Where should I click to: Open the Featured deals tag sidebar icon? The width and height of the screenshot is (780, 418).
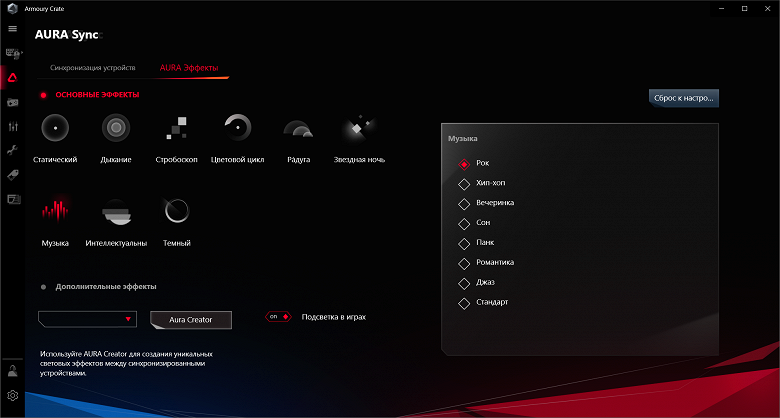(x=13, y=175)
